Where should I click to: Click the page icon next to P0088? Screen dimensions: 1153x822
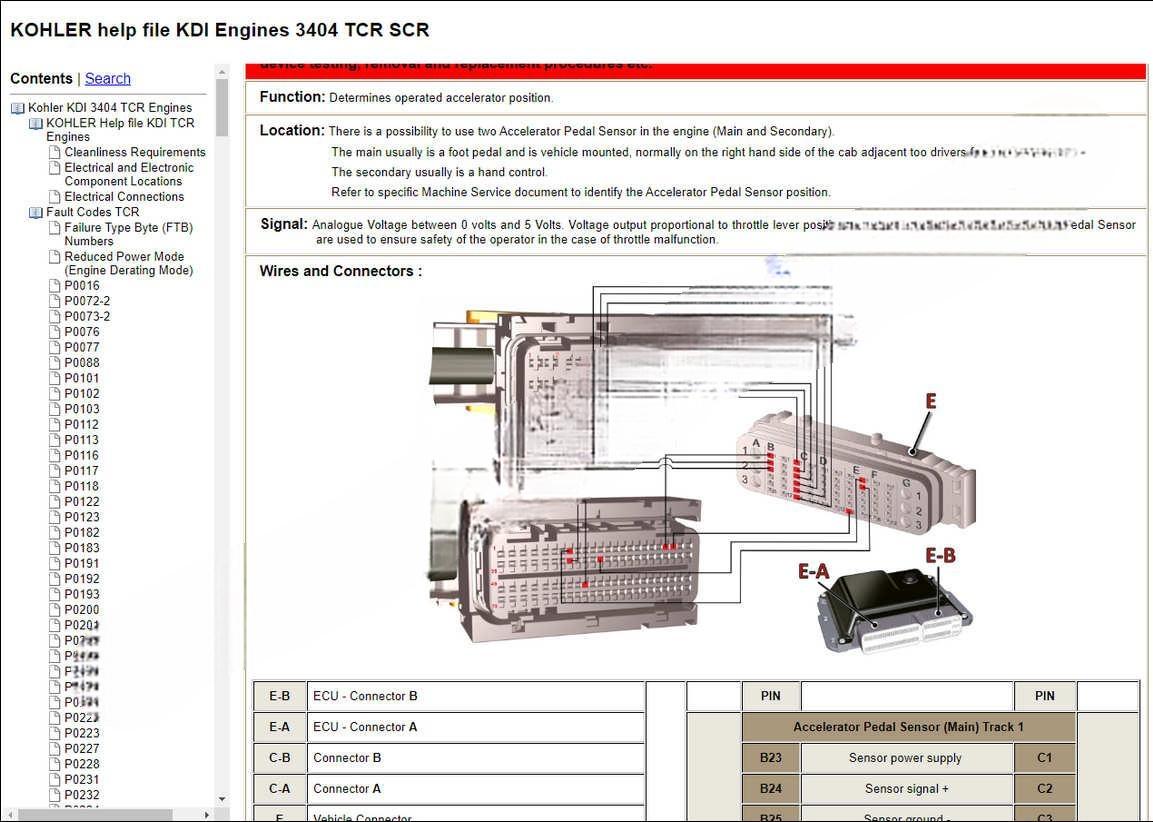(x=55, y=363)
